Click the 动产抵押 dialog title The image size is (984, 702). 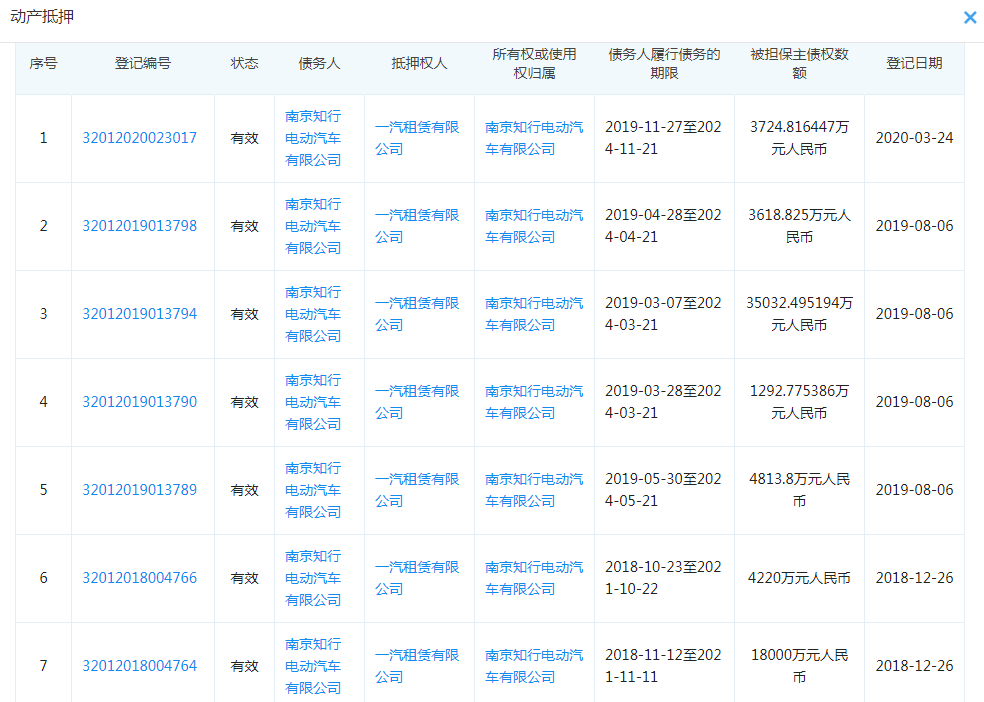coord(42,16)
